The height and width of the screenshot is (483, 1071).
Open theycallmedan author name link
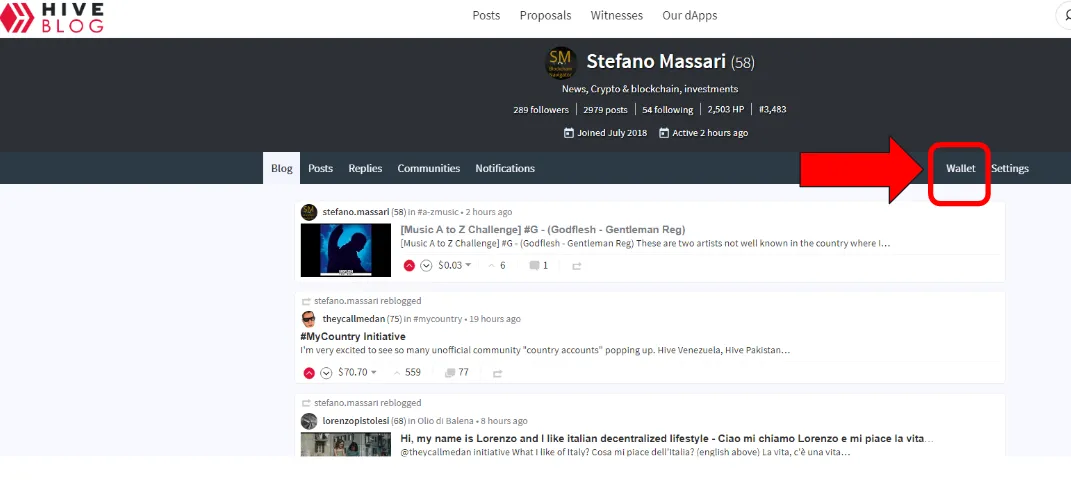pyautogui.click(x=354, y=319)
